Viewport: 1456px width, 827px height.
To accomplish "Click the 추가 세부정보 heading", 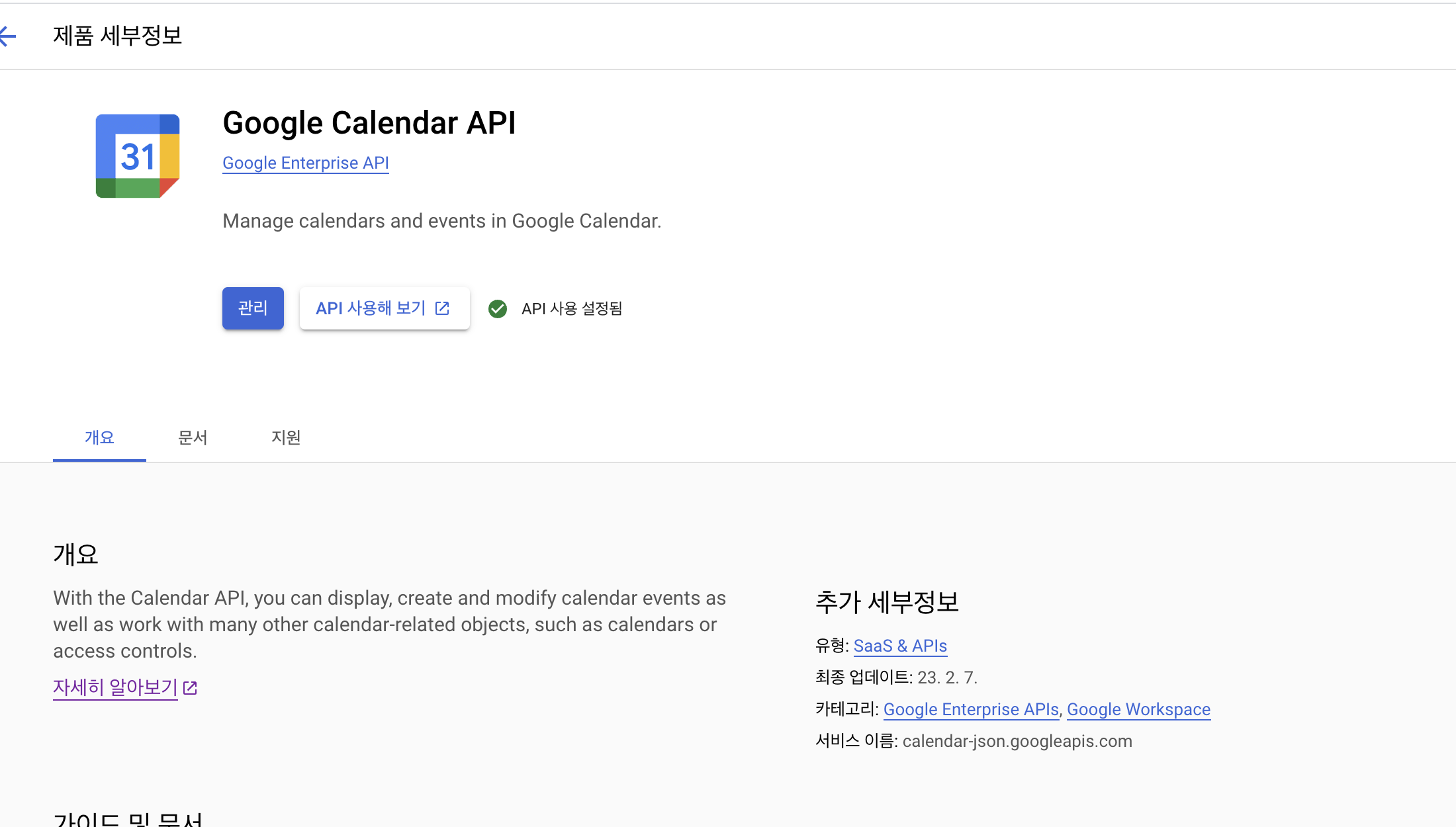I will (887, 602).
